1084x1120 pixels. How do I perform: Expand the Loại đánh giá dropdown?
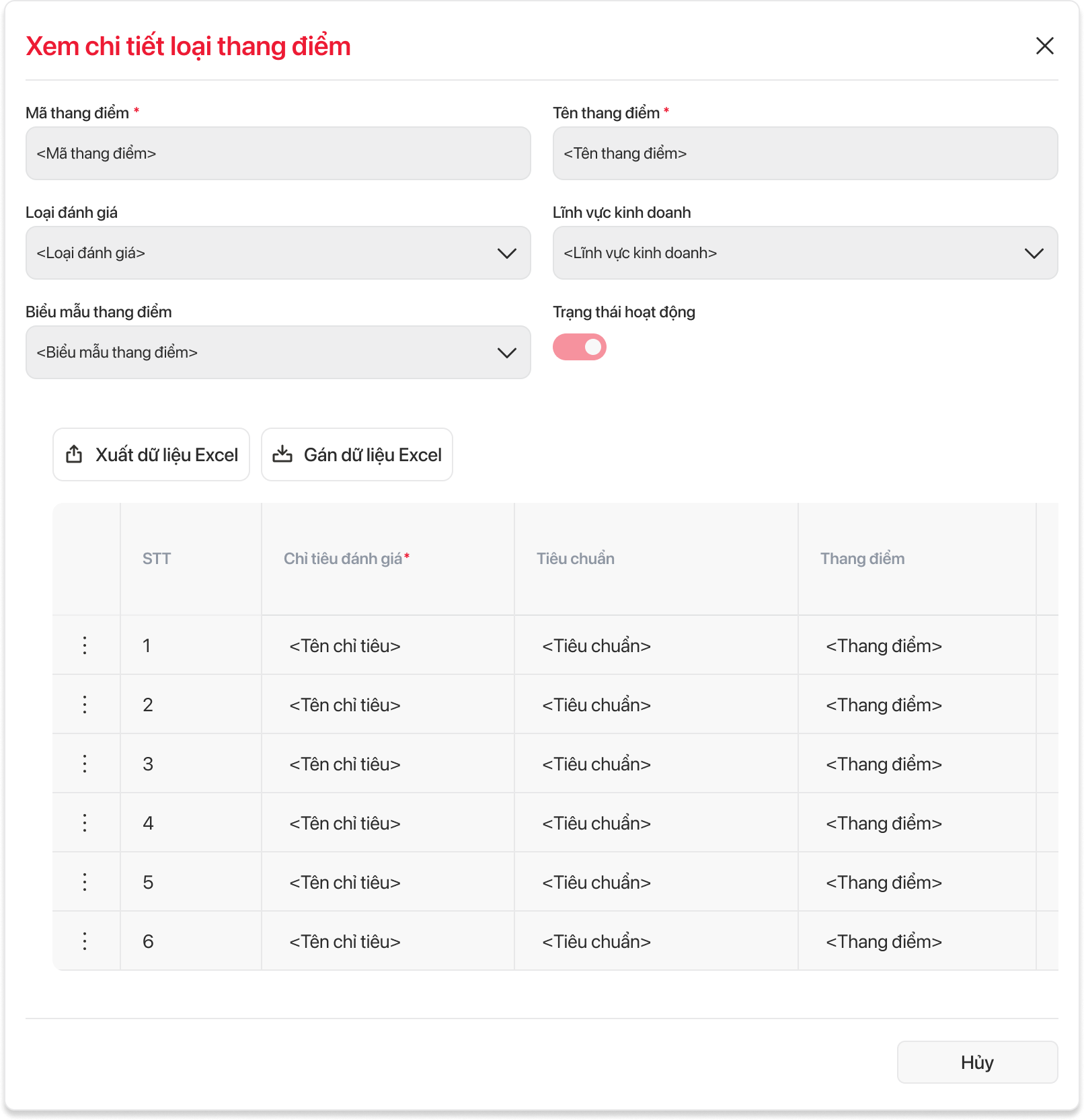(x=278, y=253)
